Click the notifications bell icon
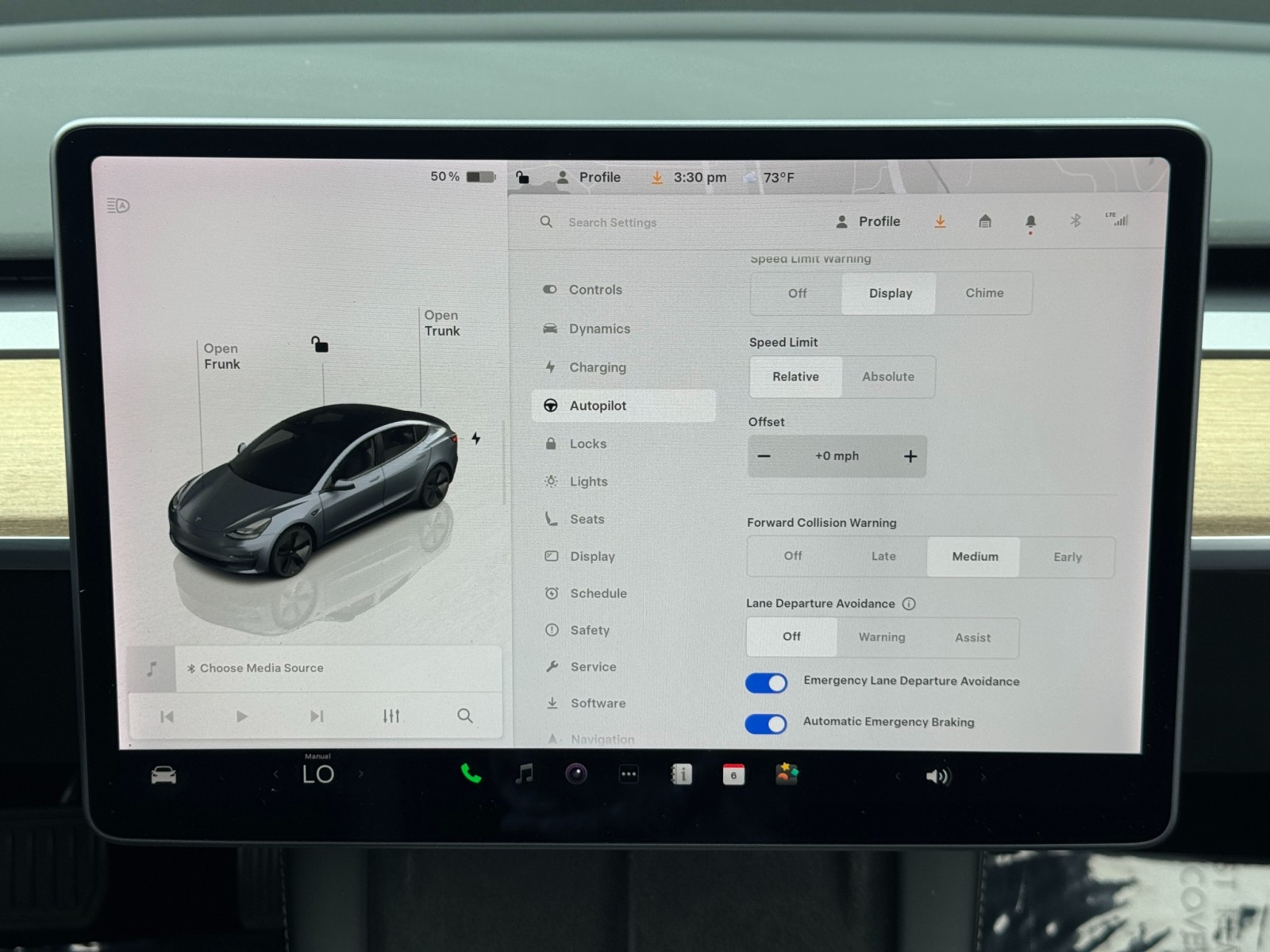Screen dimensions: 1270x952 (x=1030, y=222)
